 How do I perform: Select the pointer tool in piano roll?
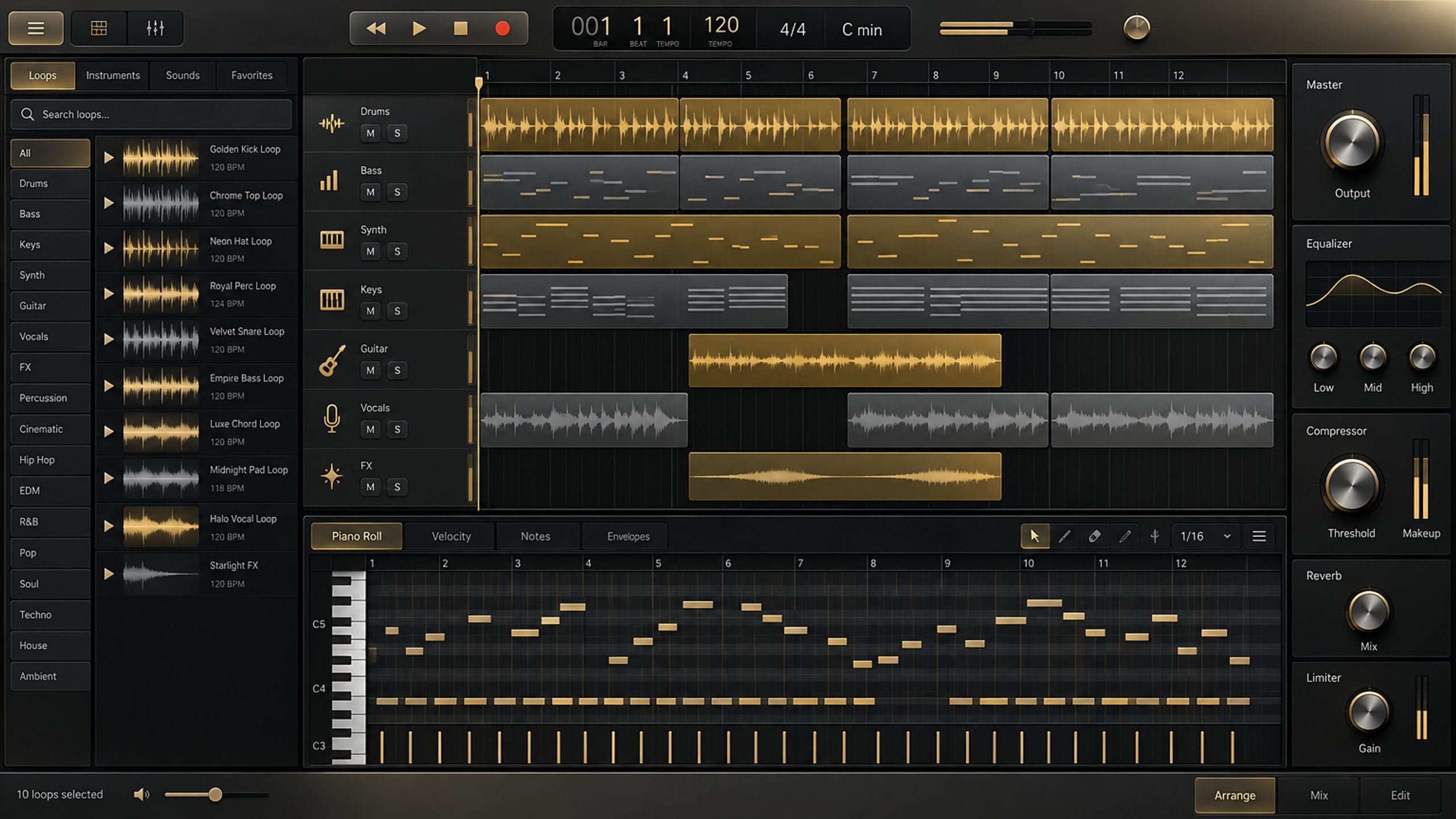point(1035,536)
